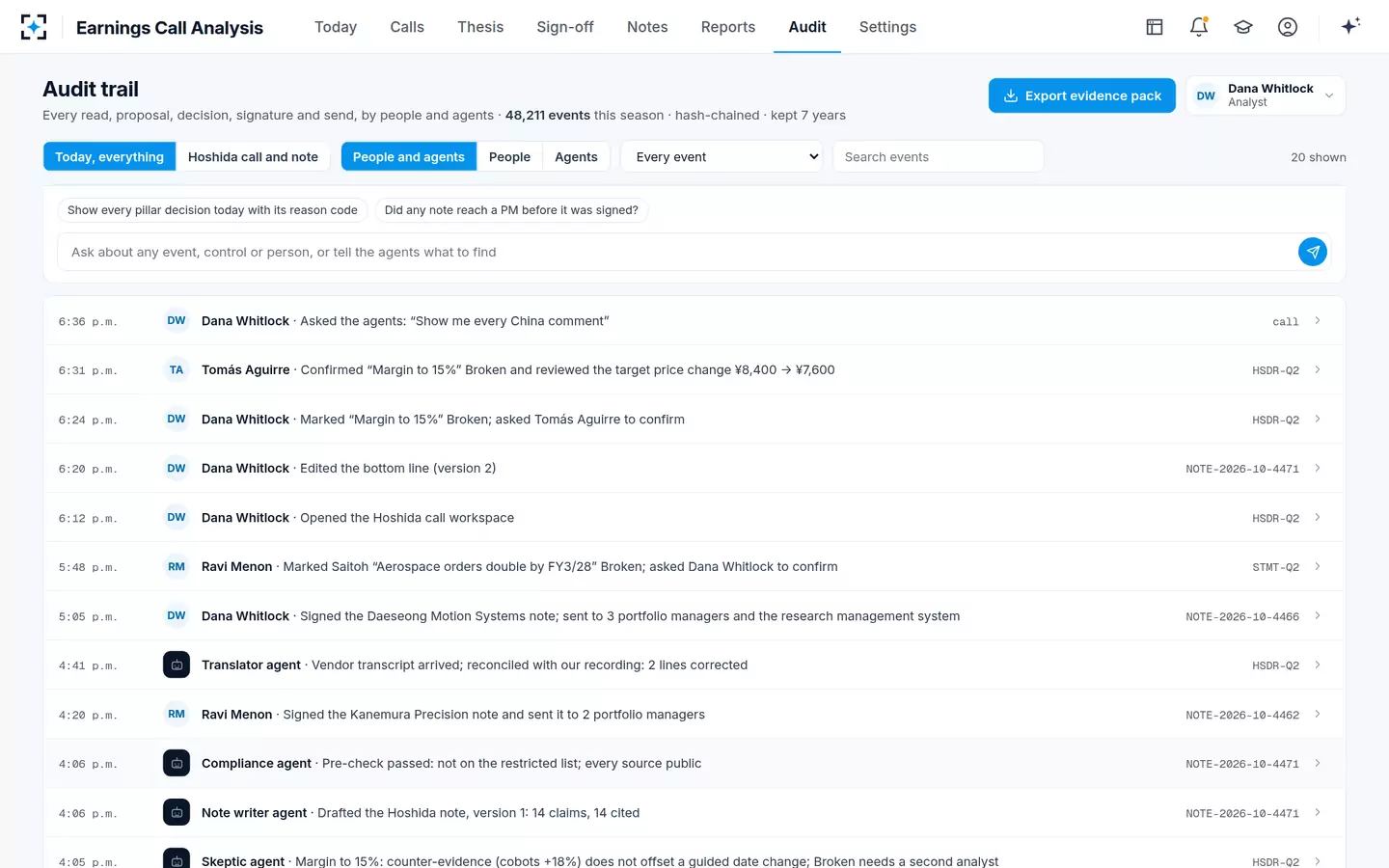The width and height of the screenshot is (1389, 868).
Task: Click the Note writer agent bot icon
Action: coord(177,813)
